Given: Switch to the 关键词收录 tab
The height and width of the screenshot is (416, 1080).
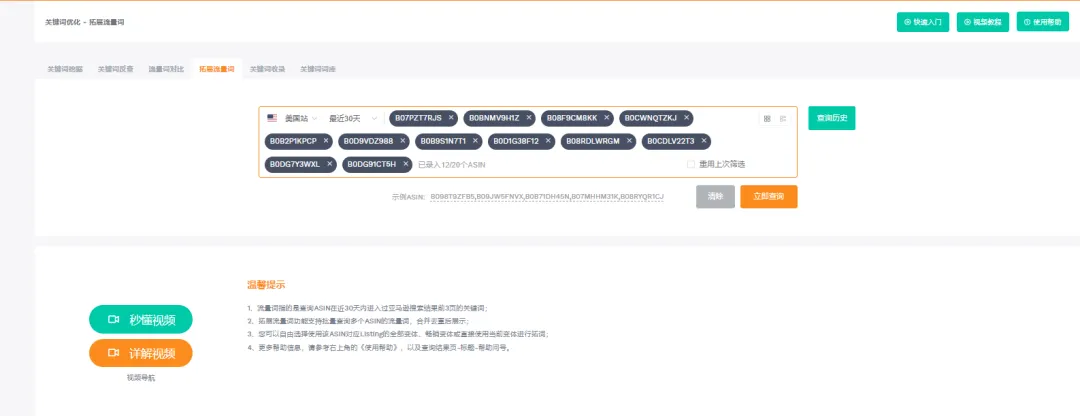Looking at the screenshot, I should [267, 69].
